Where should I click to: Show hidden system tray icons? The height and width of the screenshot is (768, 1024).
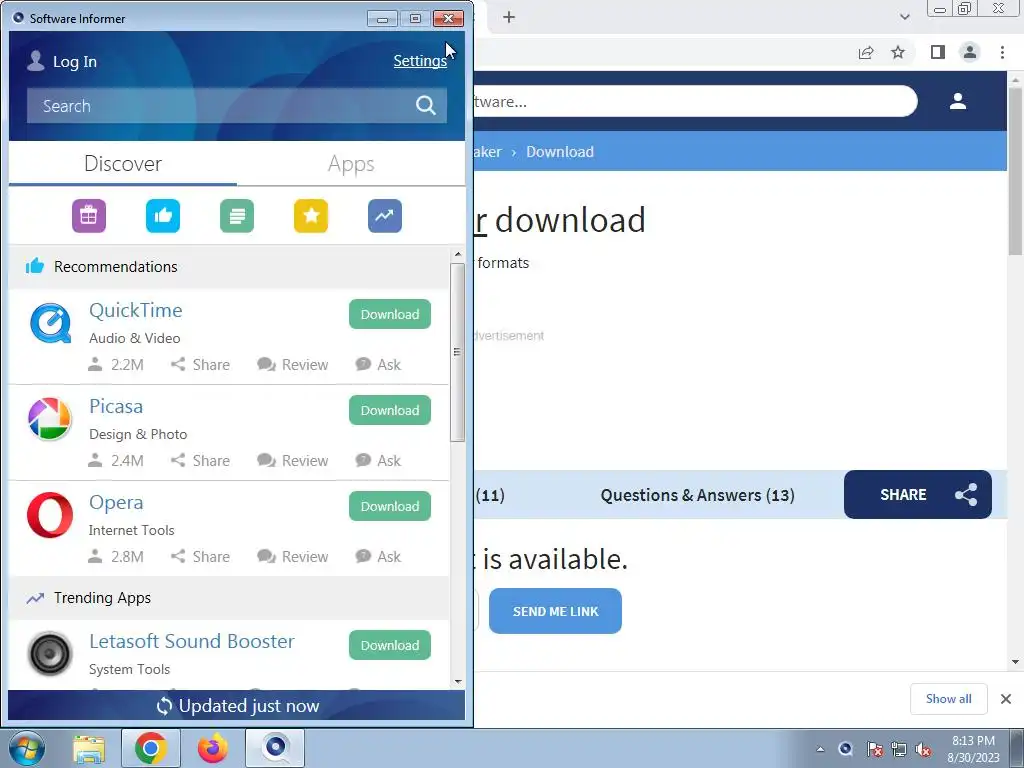coord(820,749)
